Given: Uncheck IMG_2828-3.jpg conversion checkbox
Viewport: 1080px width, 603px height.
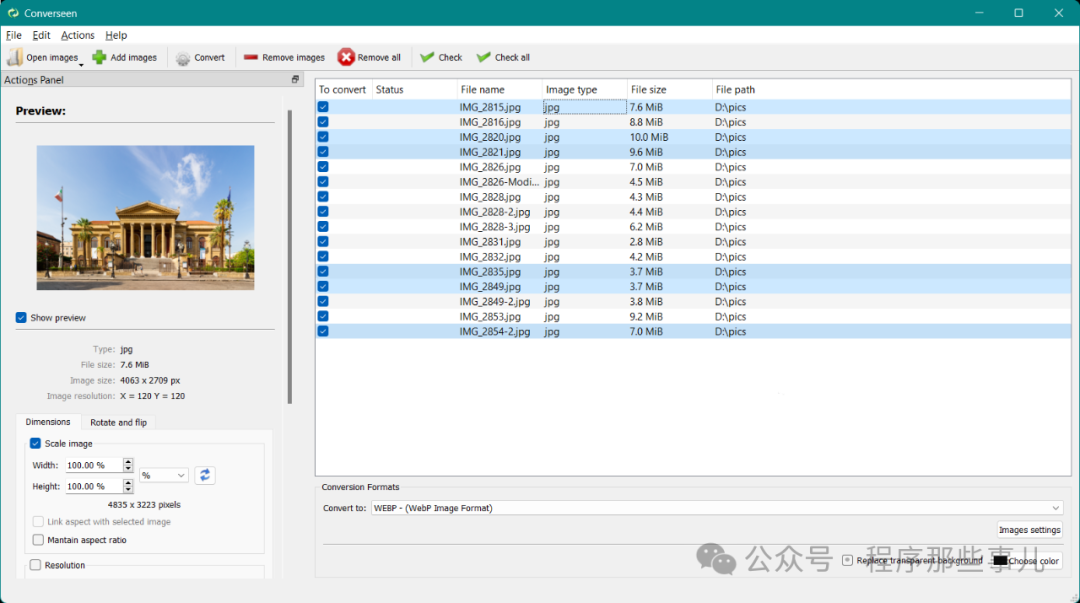Looking at the screenshot, I should coord(323,227).
